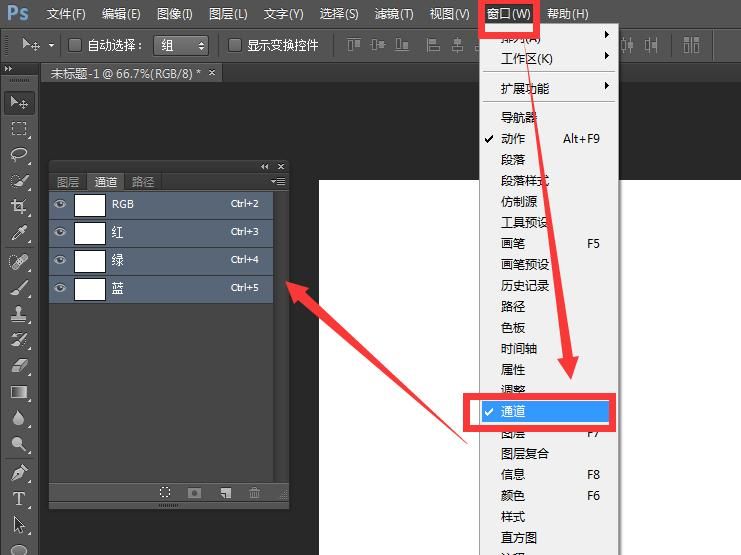Select the Path Selection tool
Viewport: 741px width, 555px height.
(19, 525)
